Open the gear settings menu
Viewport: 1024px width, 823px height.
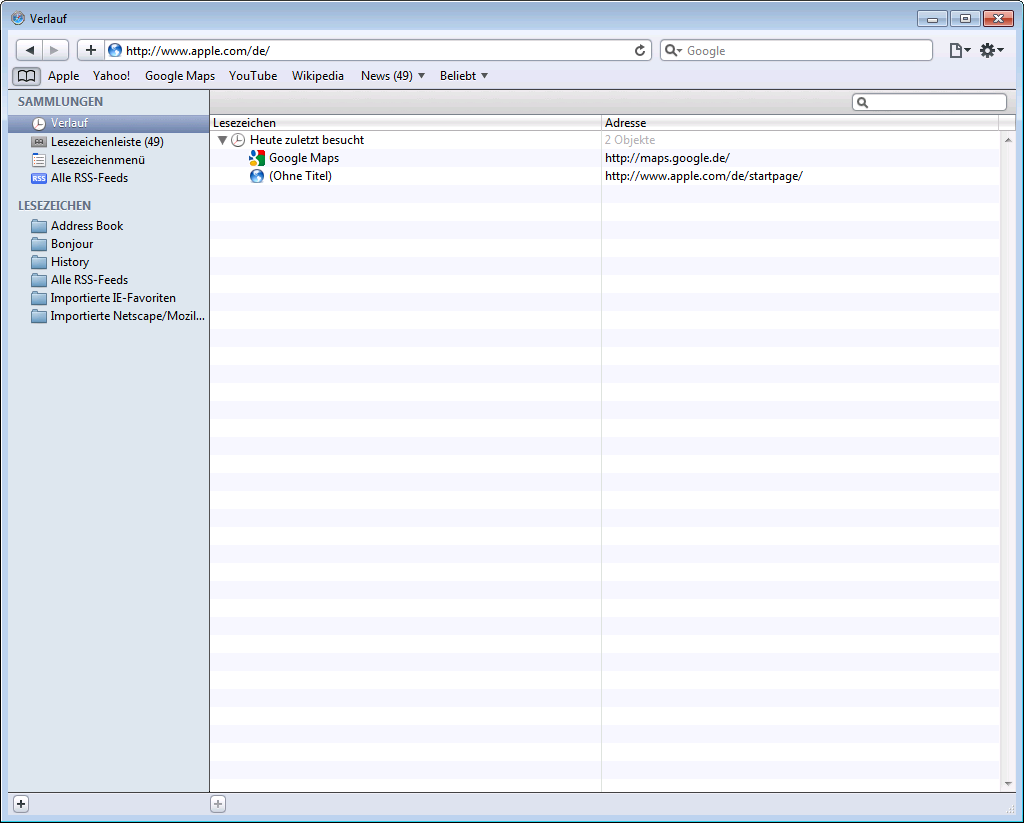(x=990, y=50)
